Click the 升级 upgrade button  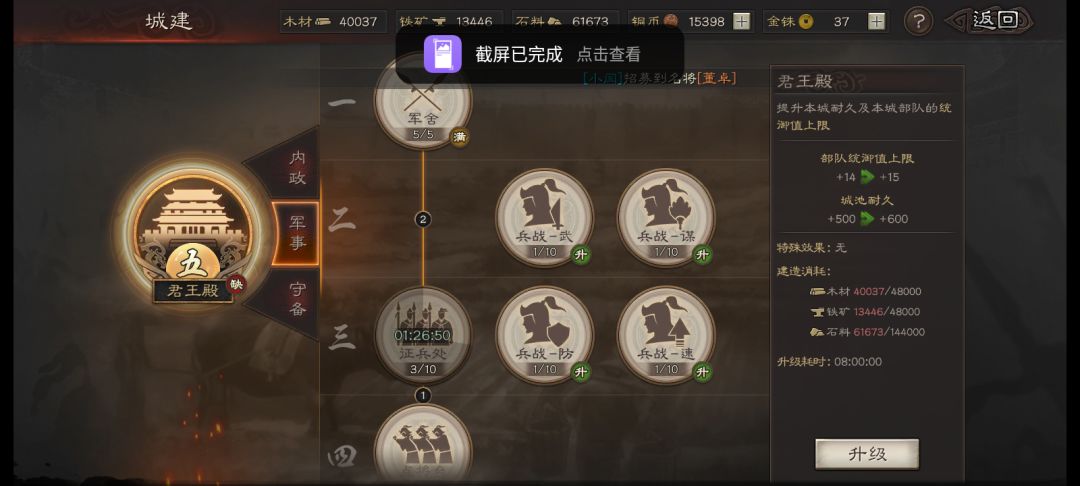tap(866, 454)
